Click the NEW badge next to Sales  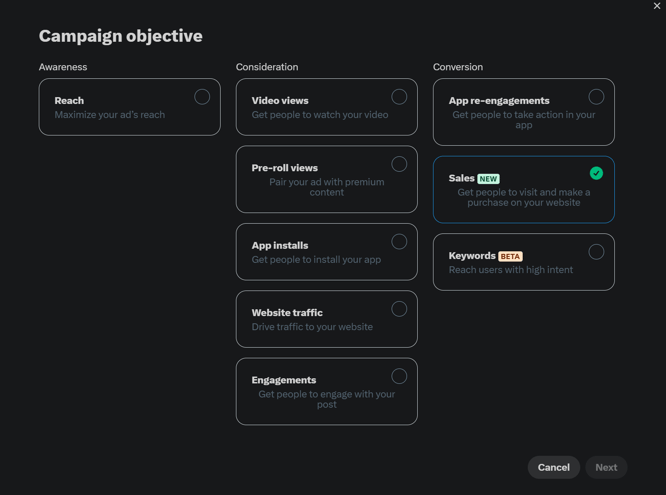[x=488, y=179]
